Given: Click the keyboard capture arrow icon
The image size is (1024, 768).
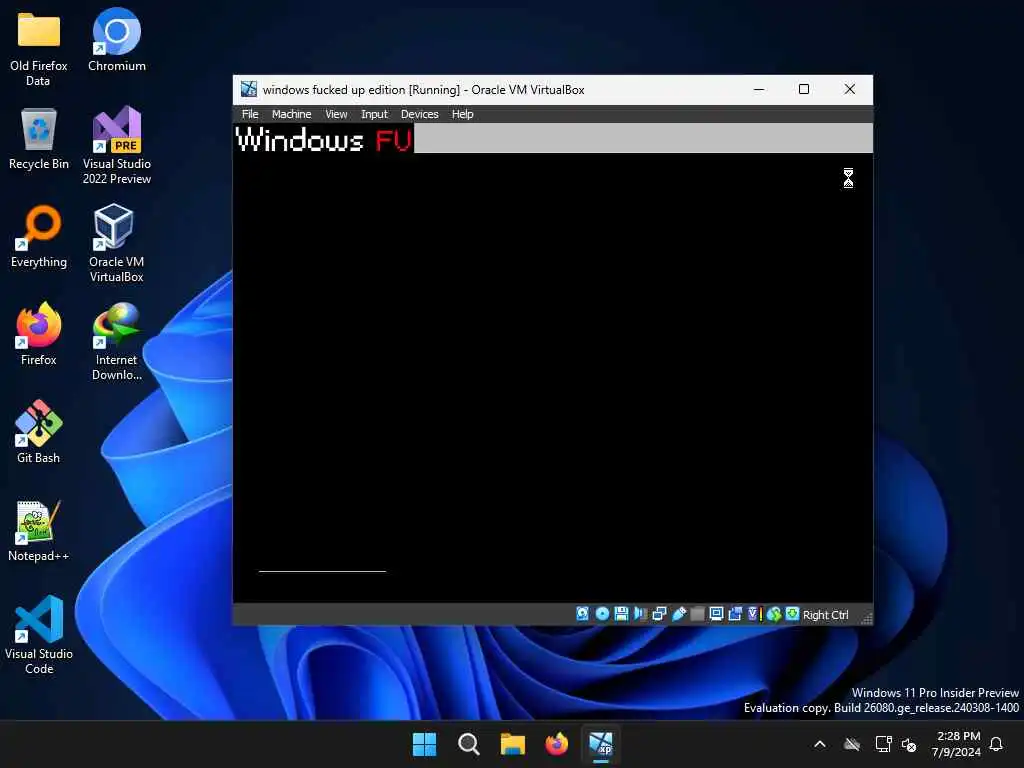Looking at the screenshot, I should (x=792, y=614).
